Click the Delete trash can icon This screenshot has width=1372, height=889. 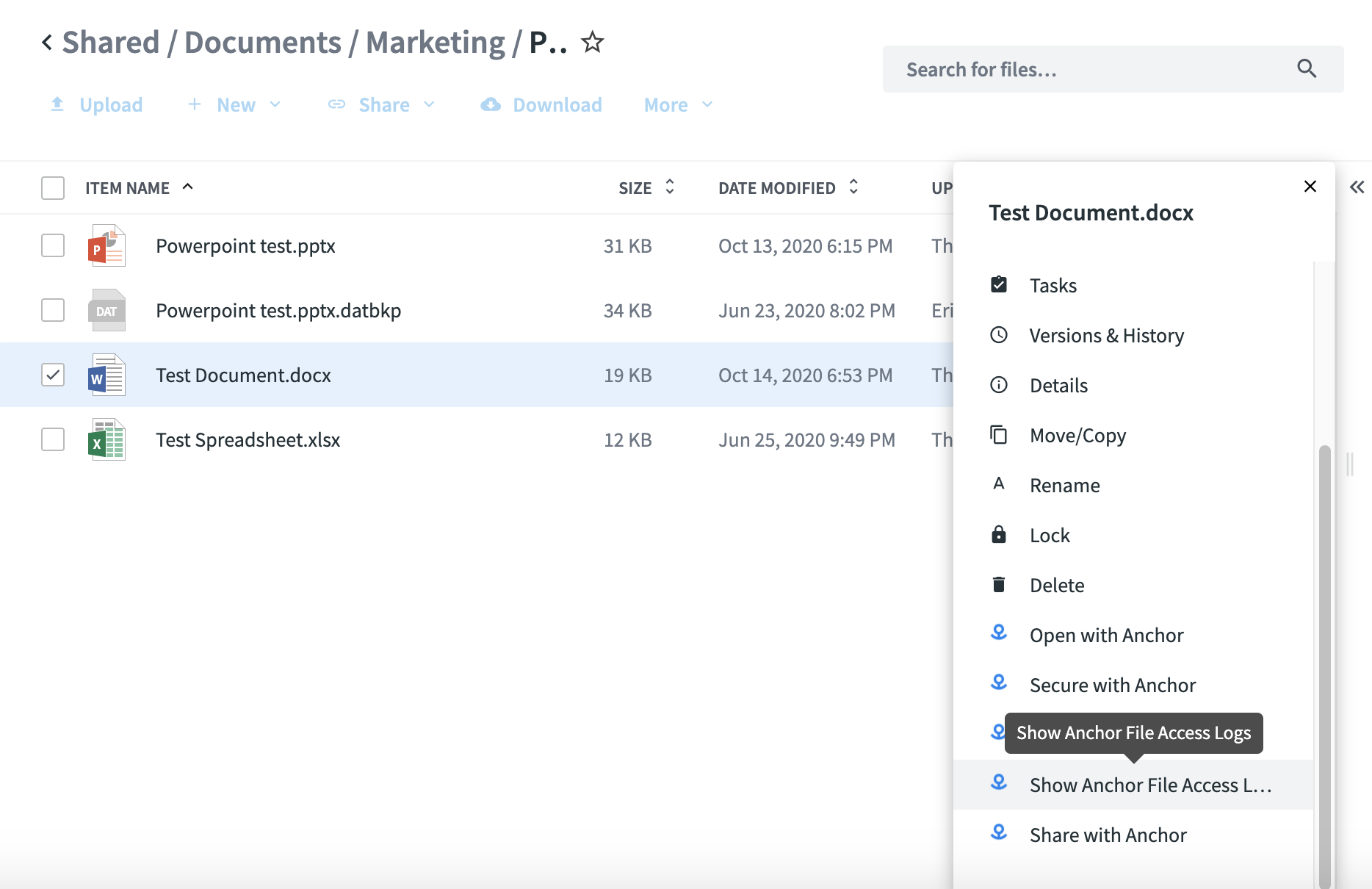tap(998, 585)
